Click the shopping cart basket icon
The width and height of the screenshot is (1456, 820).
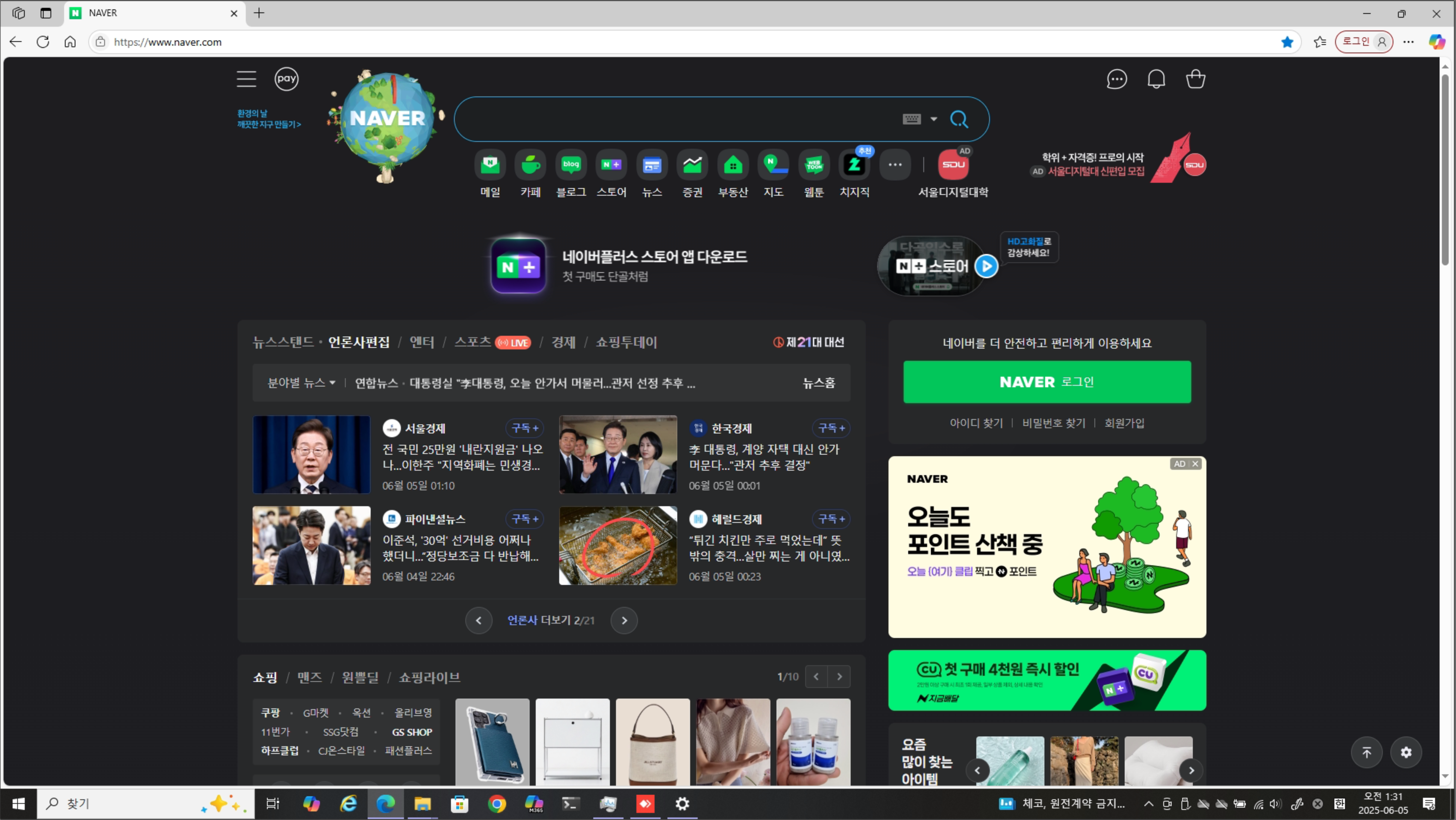pos(1196,79)
